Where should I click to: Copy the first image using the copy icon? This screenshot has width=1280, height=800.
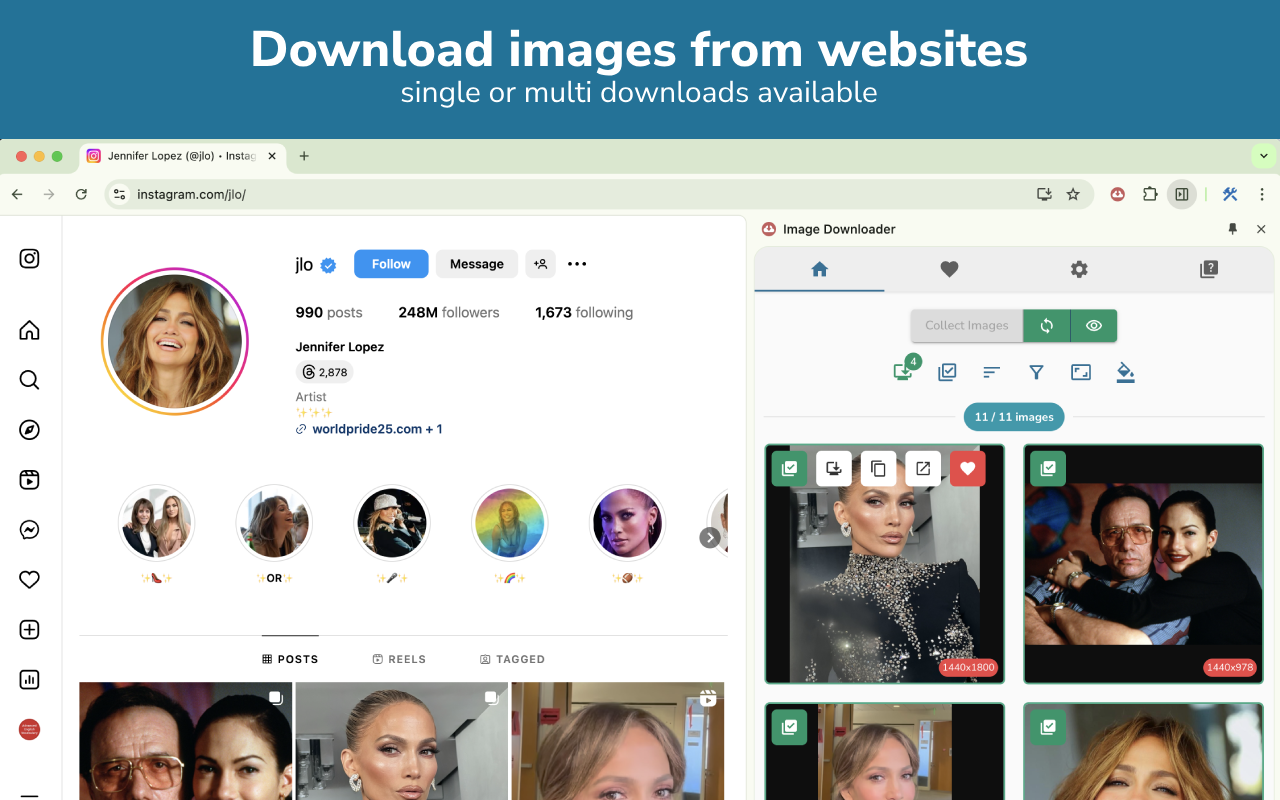click(x=878, y=467)
